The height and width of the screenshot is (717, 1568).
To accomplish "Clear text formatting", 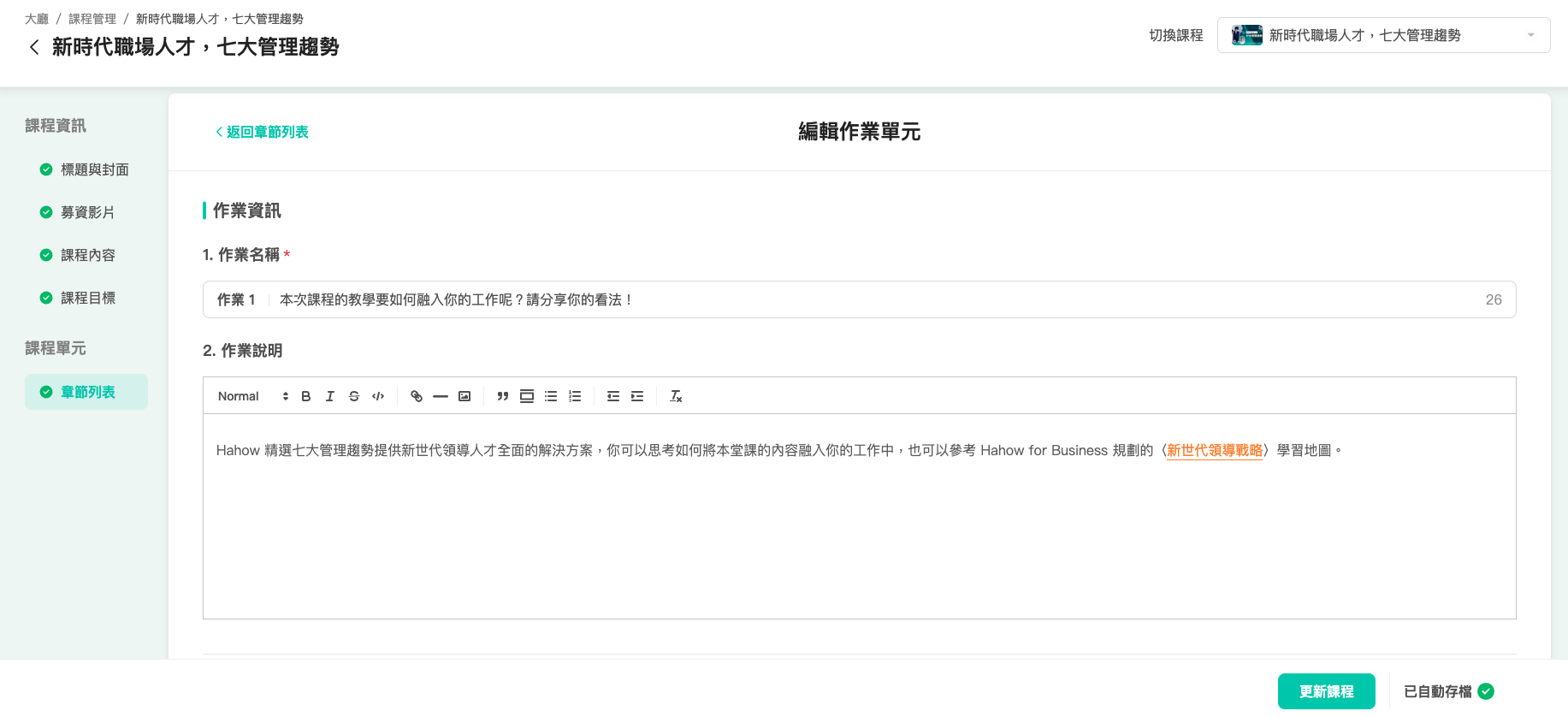I will point(676,396).
